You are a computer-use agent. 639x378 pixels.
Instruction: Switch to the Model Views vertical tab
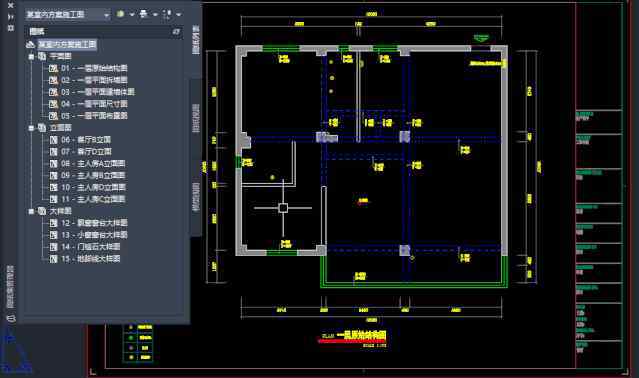click(196, 197)
